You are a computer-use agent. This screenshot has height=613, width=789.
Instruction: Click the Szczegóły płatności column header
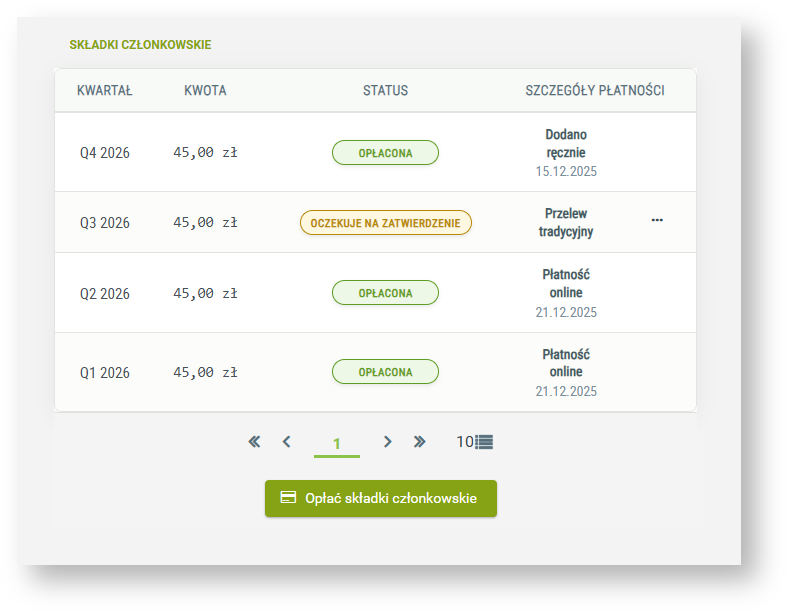click(595, 91)
